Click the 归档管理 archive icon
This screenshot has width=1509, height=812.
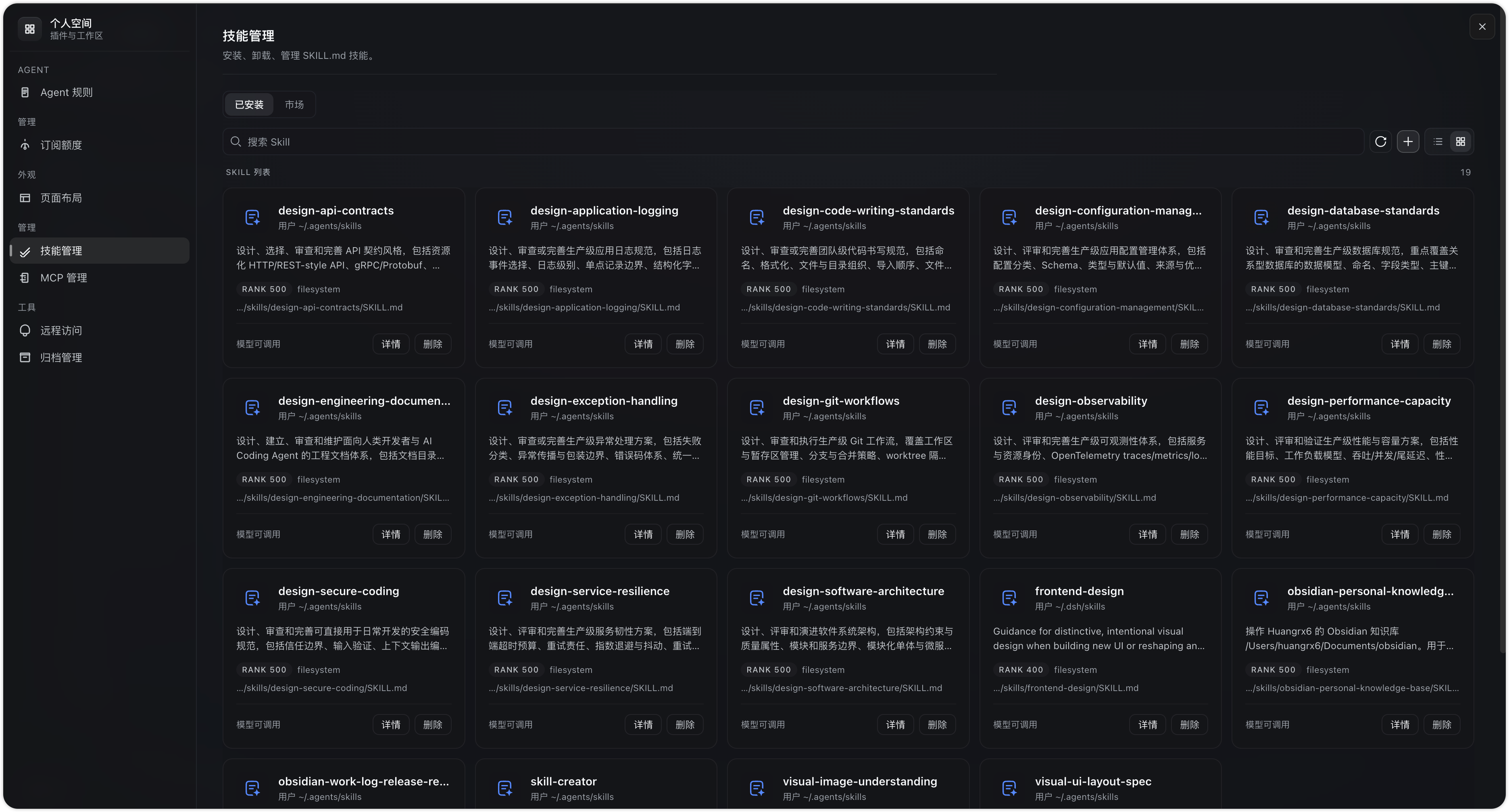coord(25,357)
